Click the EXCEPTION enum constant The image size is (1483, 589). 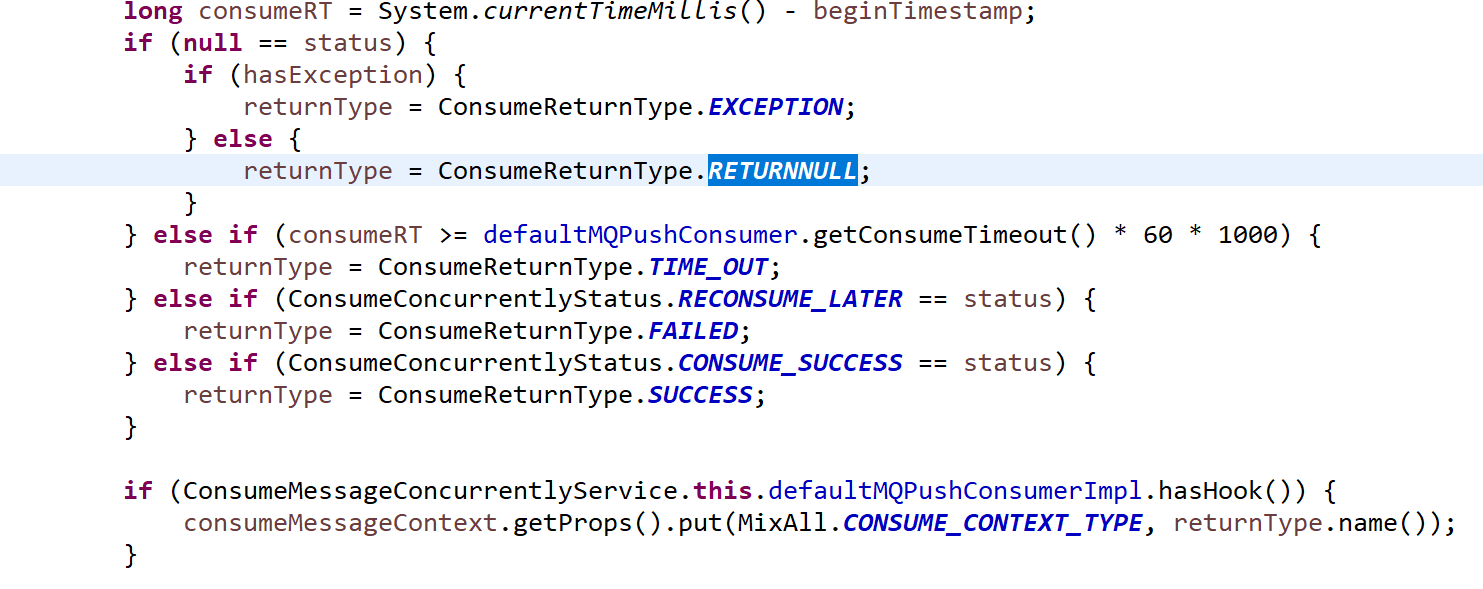(x=775, y=107)
